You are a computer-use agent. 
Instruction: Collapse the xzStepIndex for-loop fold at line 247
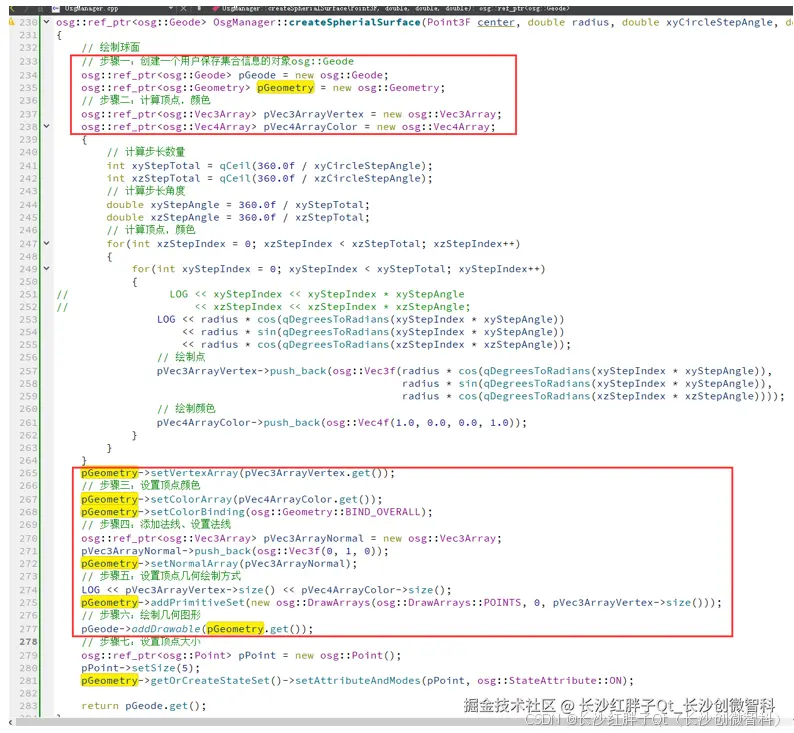[46, 243]
